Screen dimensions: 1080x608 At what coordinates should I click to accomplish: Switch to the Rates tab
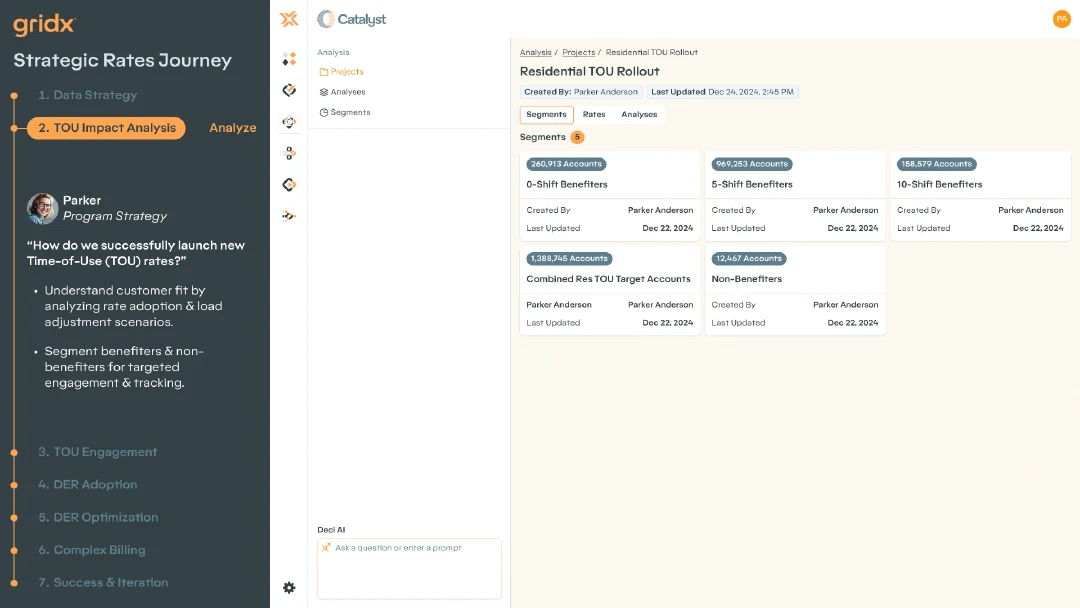tap(594, 114)
